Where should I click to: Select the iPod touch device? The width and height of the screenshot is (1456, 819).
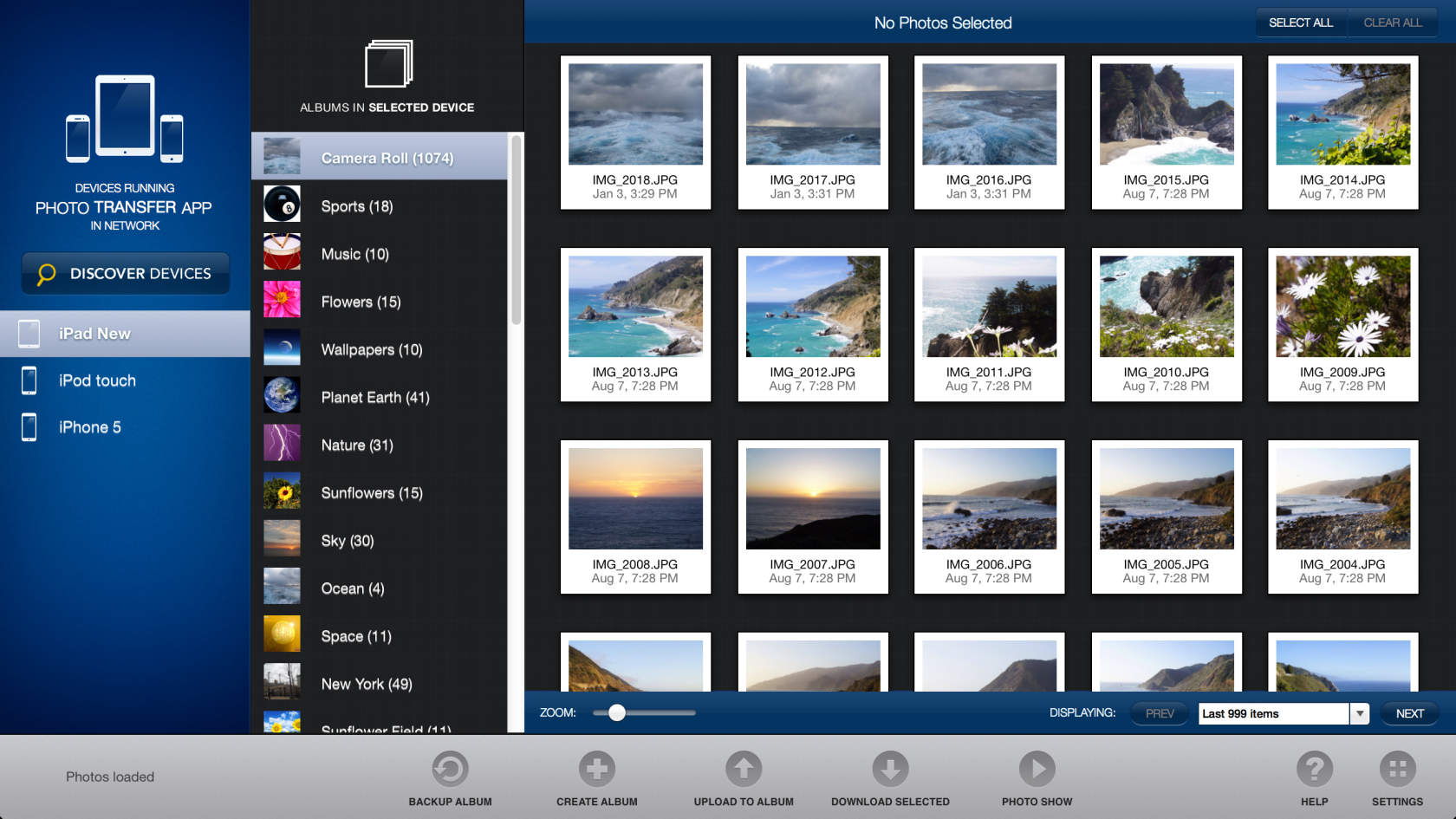tap(97, 380)
